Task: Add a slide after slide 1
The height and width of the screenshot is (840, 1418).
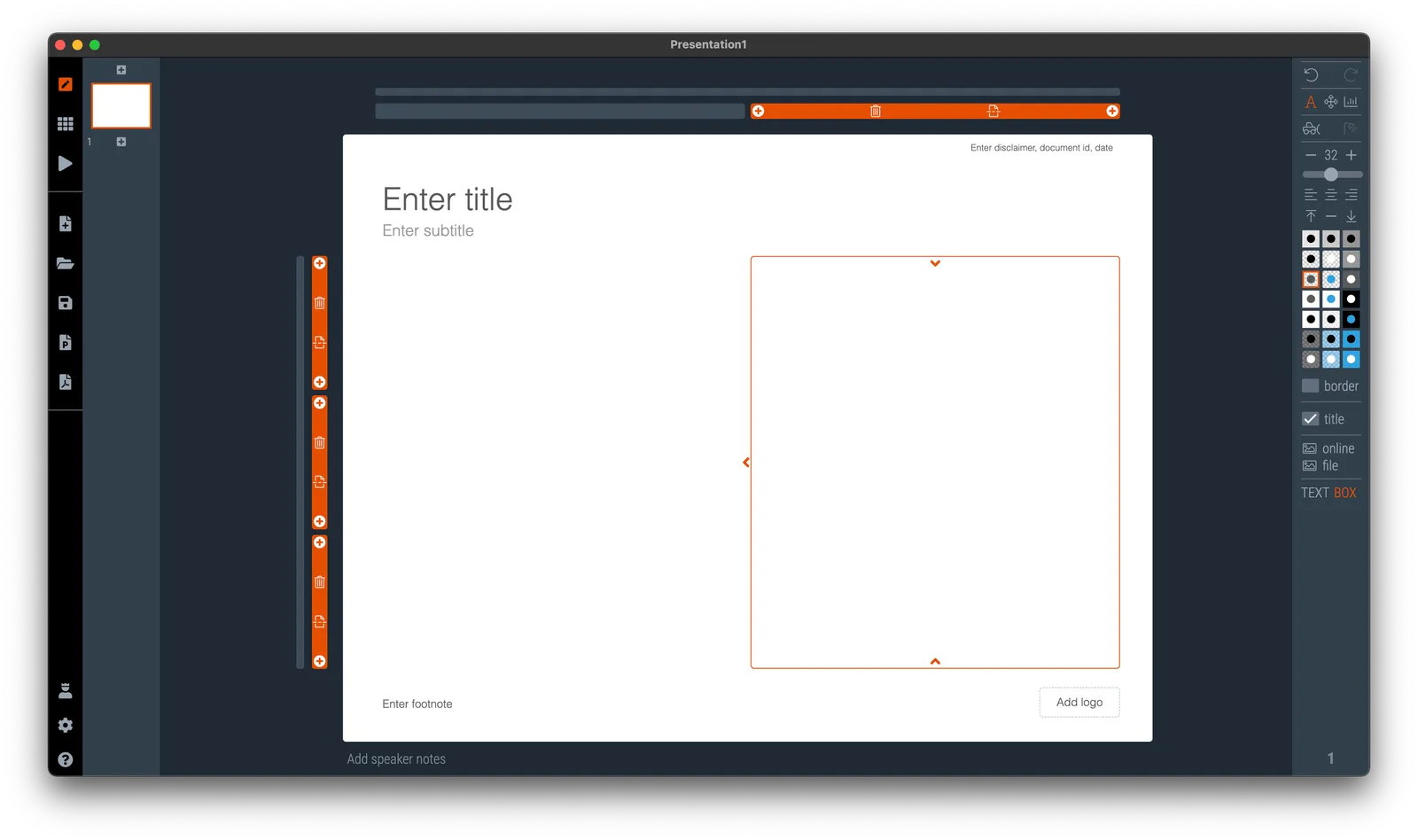Action: point(121,142)
